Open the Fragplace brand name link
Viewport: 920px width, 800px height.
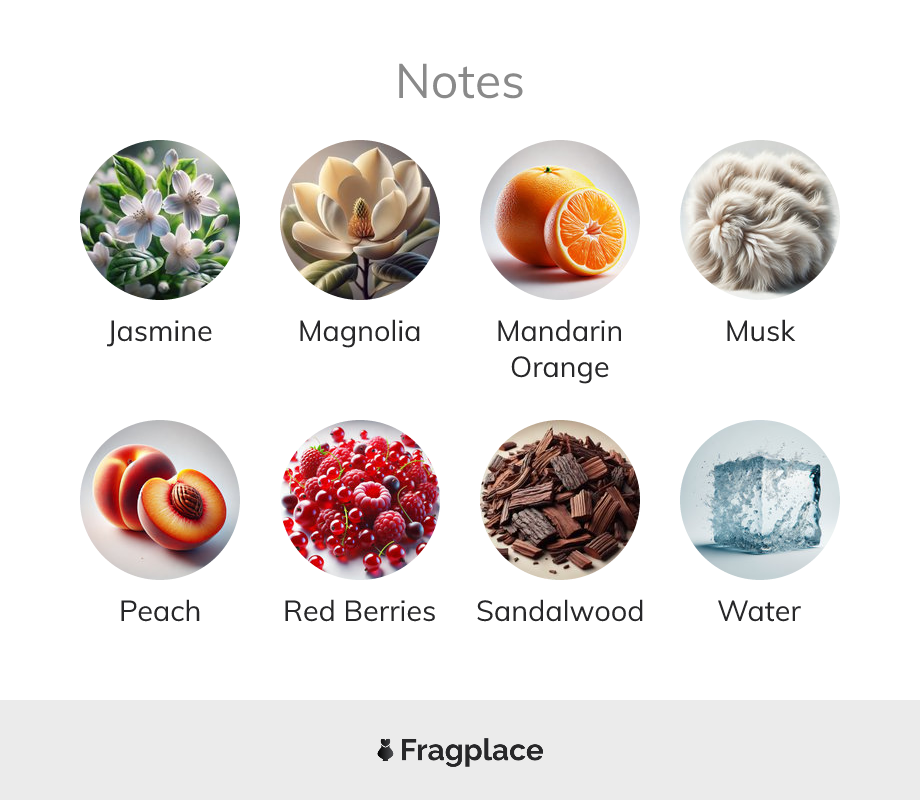[x=472, y=751]
